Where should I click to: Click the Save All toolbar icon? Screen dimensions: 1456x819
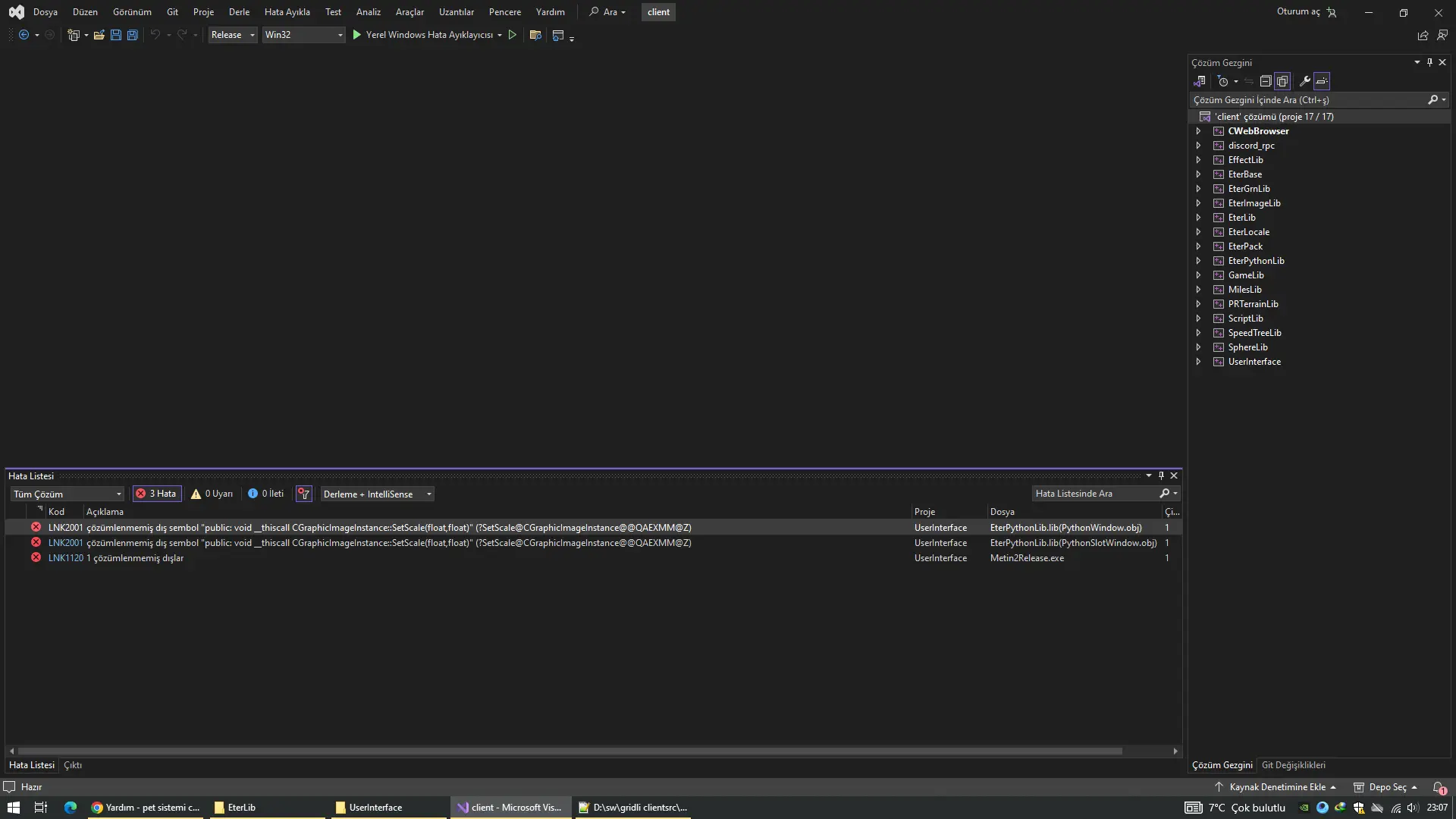[133, 35]
